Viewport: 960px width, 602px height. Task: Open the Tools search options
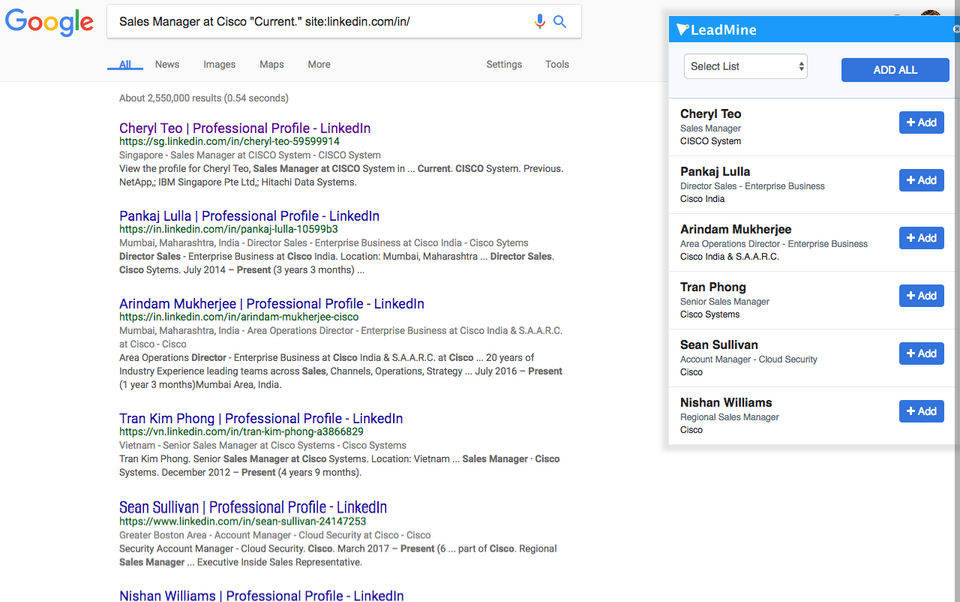click(557, 64)
